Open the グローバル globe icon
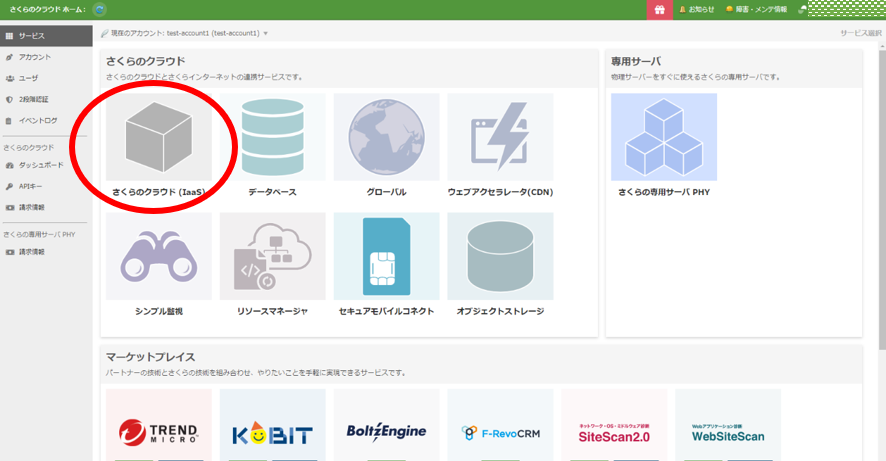 [386, 137]
